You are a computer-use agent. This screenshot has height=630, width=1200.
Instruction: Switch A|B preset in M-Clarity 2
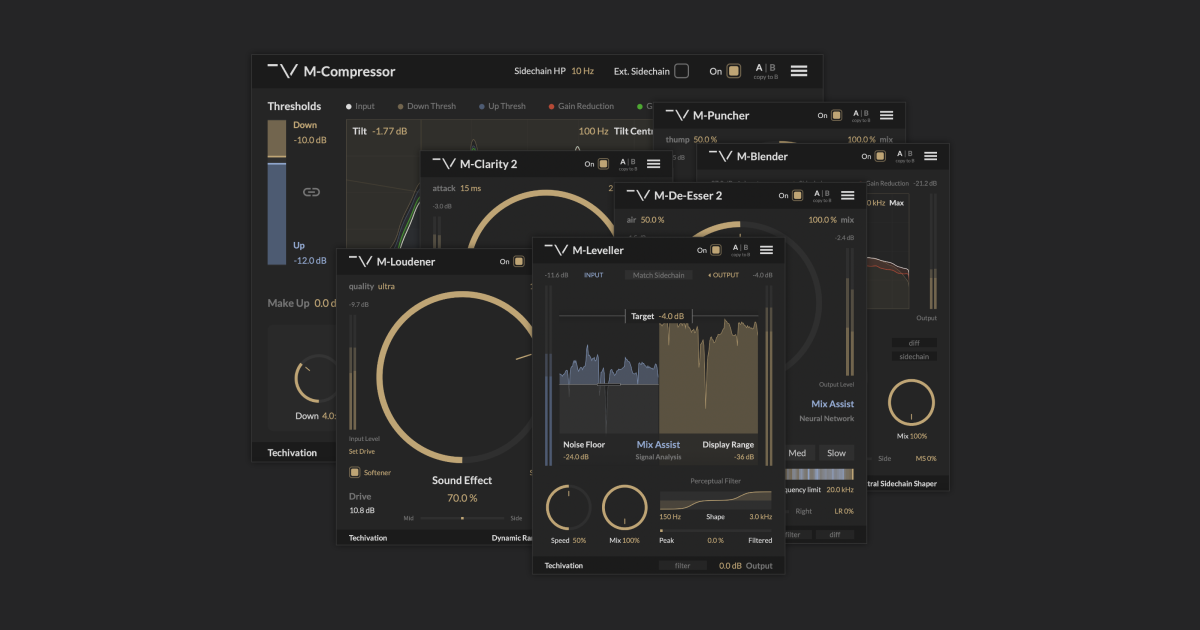[627, 164]
